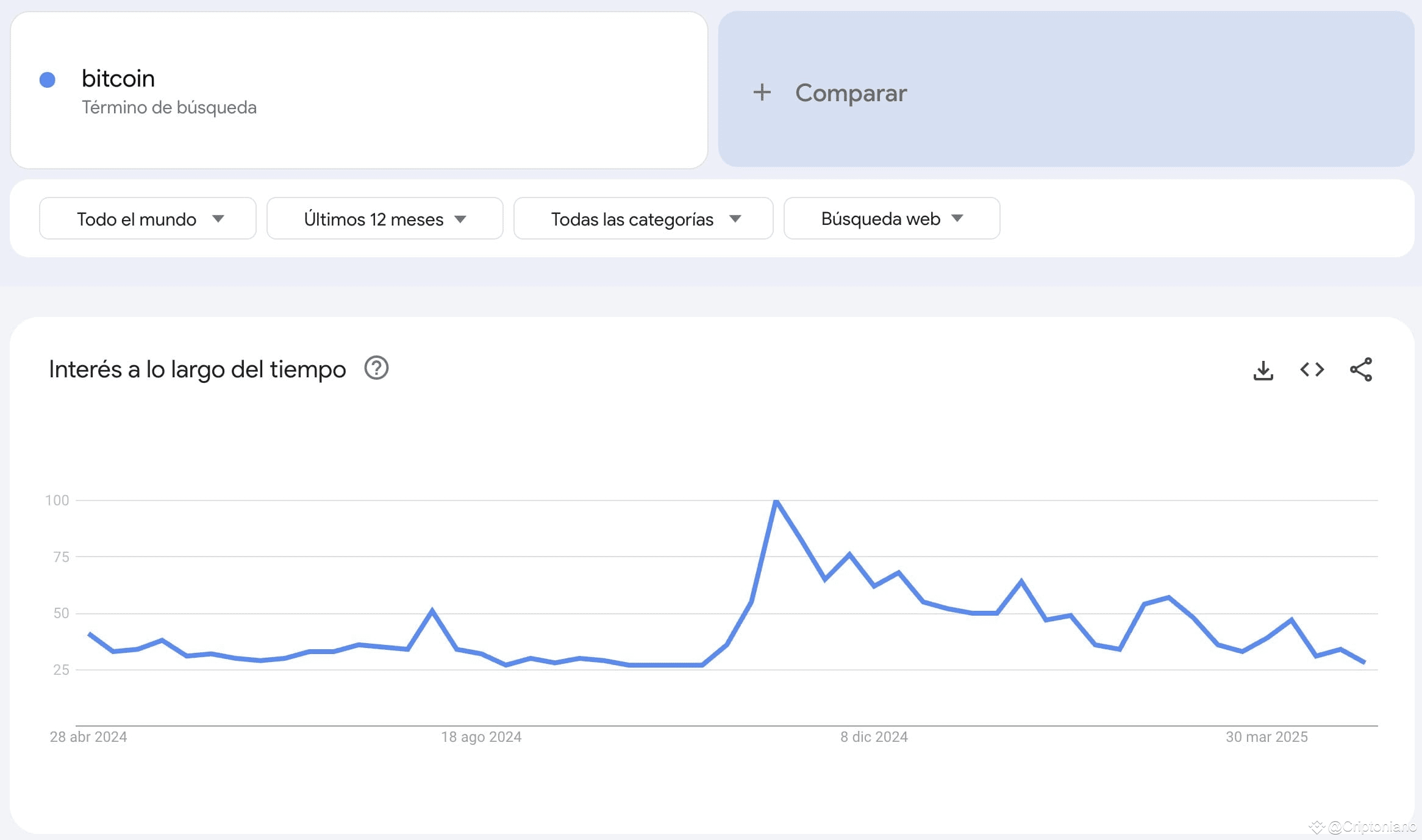The image size is (1422, 840).
Task: Expand the Todo el mundo region dropdown
Action: [148, 218]
